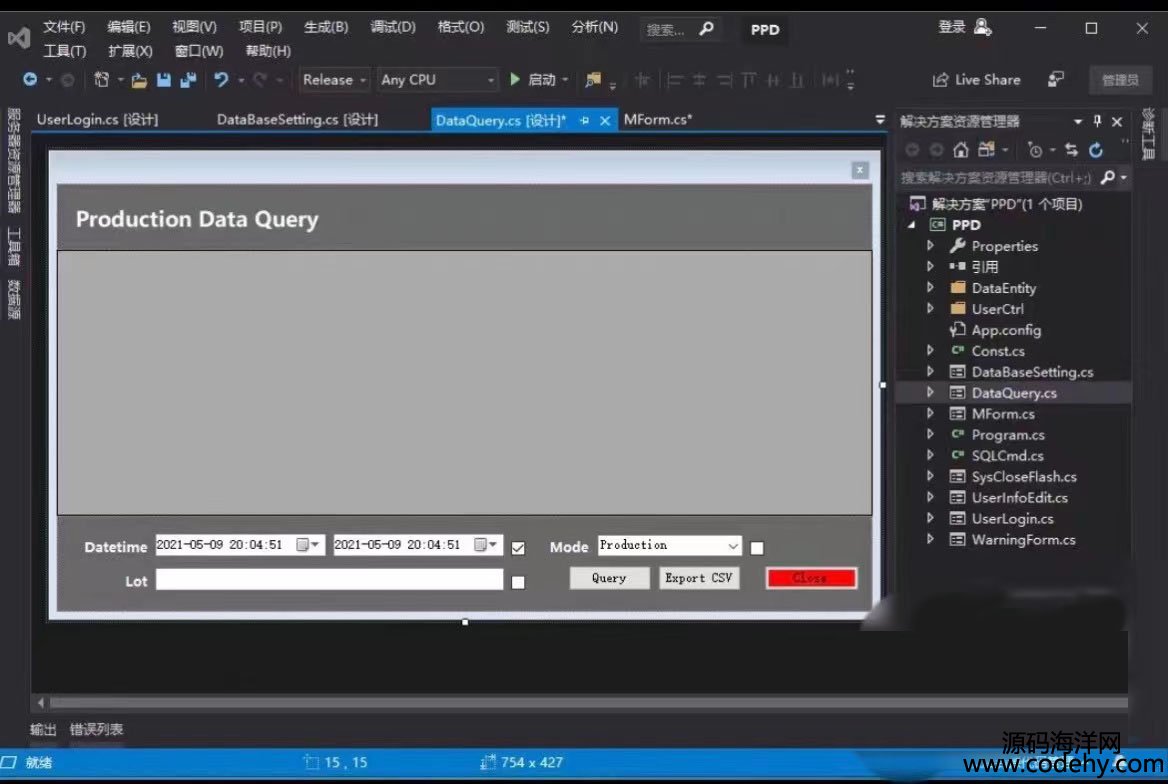Screen dimensions: 1168x784
Task: Check the box next to Mode combo
Action: click(757, 548)
